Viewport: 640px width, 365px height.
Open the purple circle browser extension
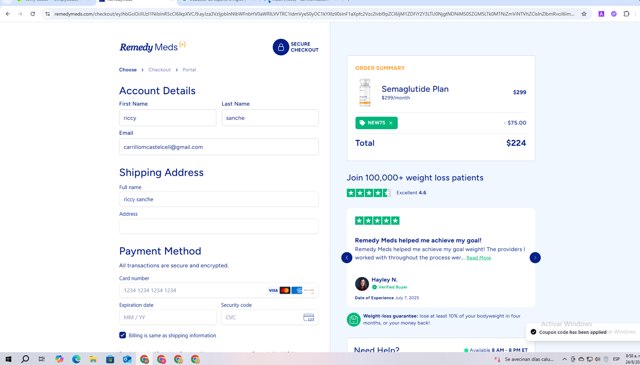(613, 14)
